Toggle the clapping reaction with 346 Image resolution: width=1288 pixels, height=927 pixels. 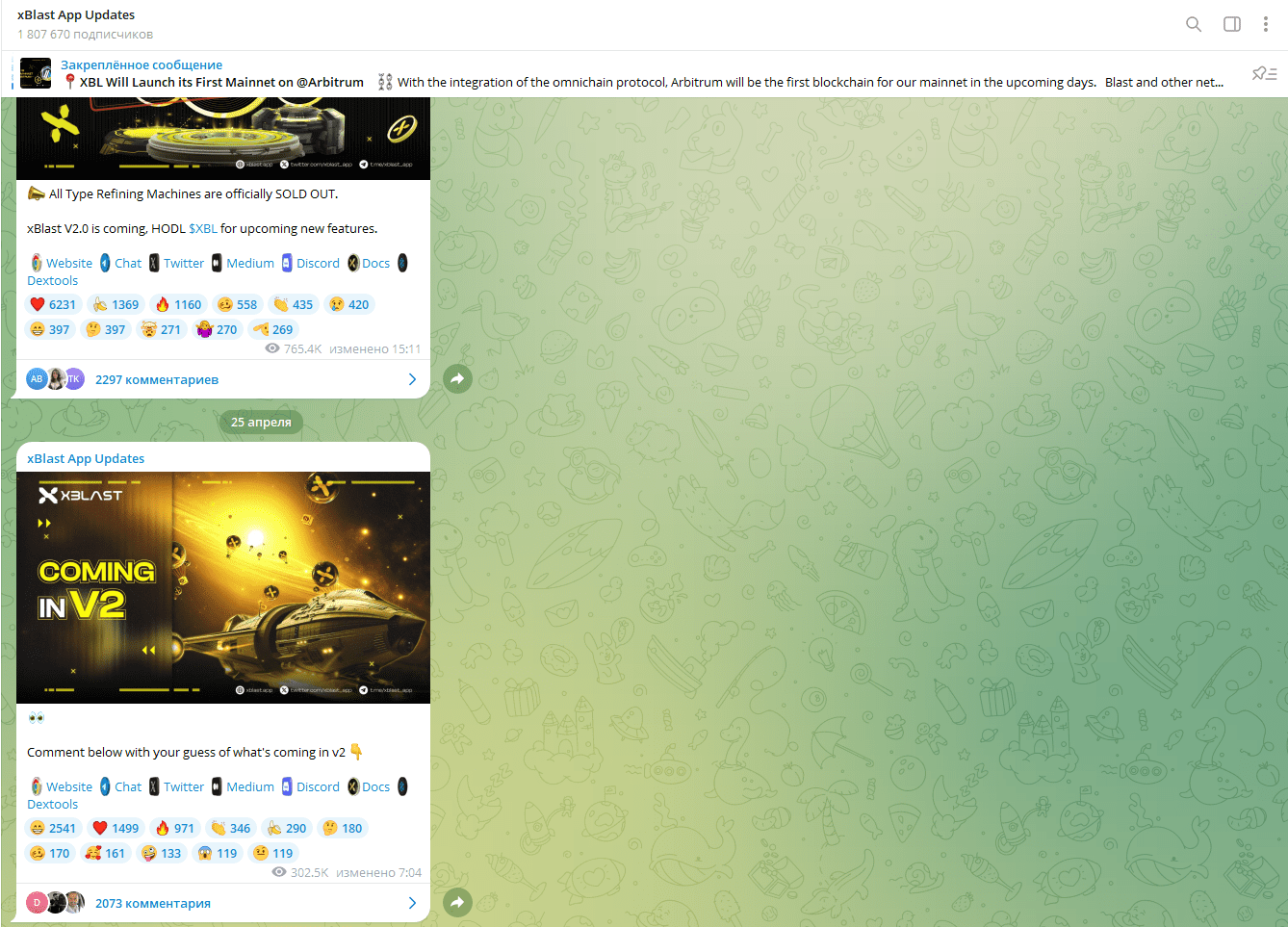pos(231,828)
